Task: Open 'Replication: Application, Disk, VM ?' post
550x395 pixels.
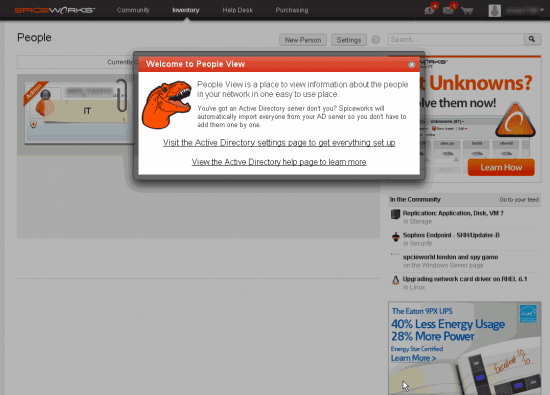Action: click(x=453, y=213)
